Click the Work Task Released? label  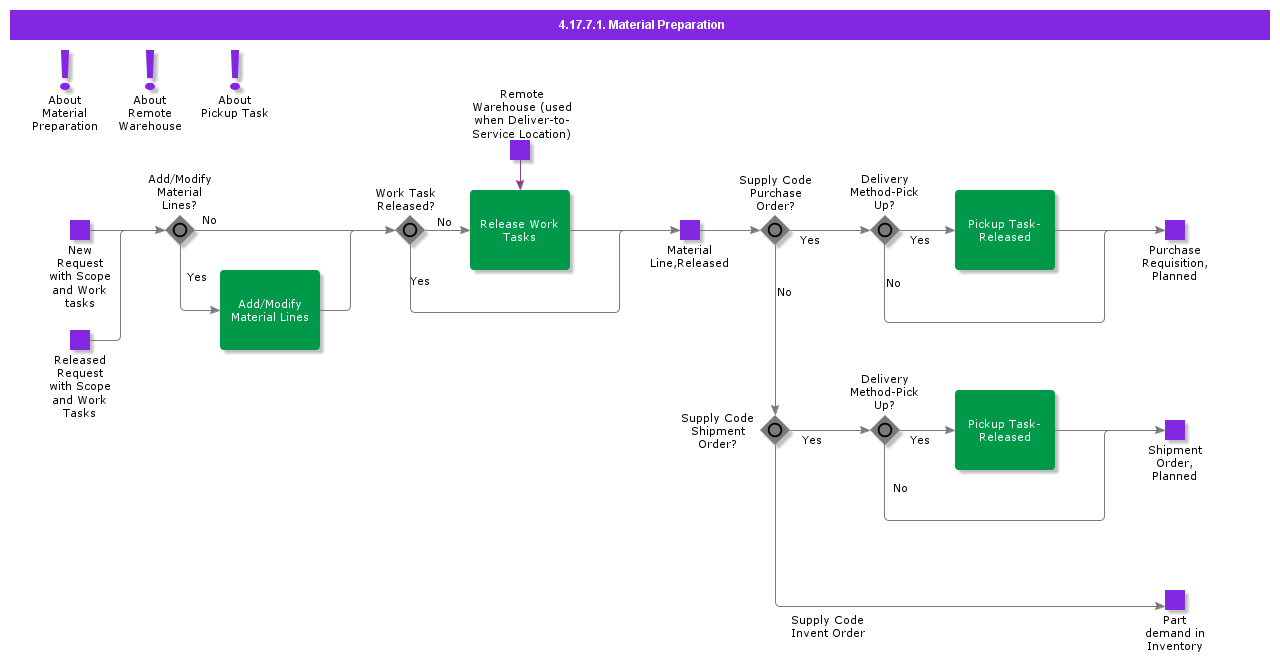[405, 200]
